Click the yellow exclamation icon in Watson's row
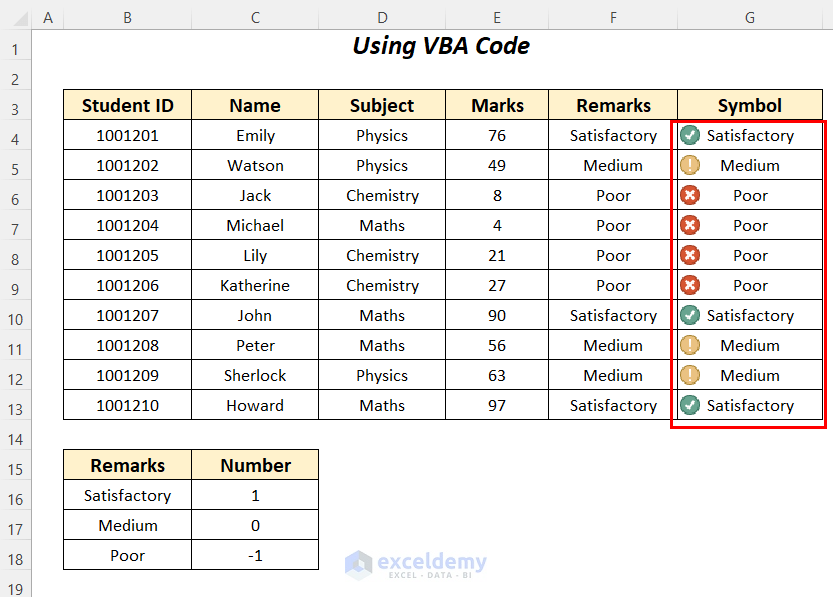This screenshot has height=597, width=833. pyautogui.click(x=690, y=165)
